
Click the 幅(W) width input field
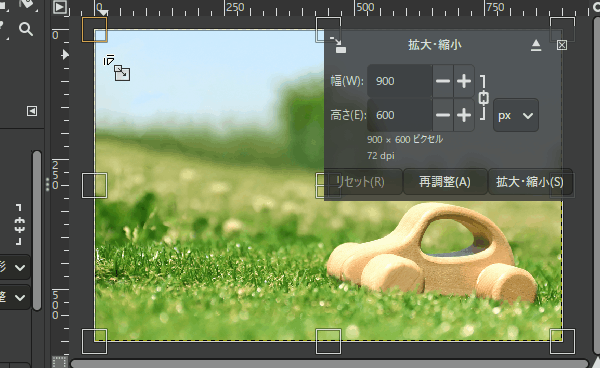pyautogui.click(x=399, y=81)
